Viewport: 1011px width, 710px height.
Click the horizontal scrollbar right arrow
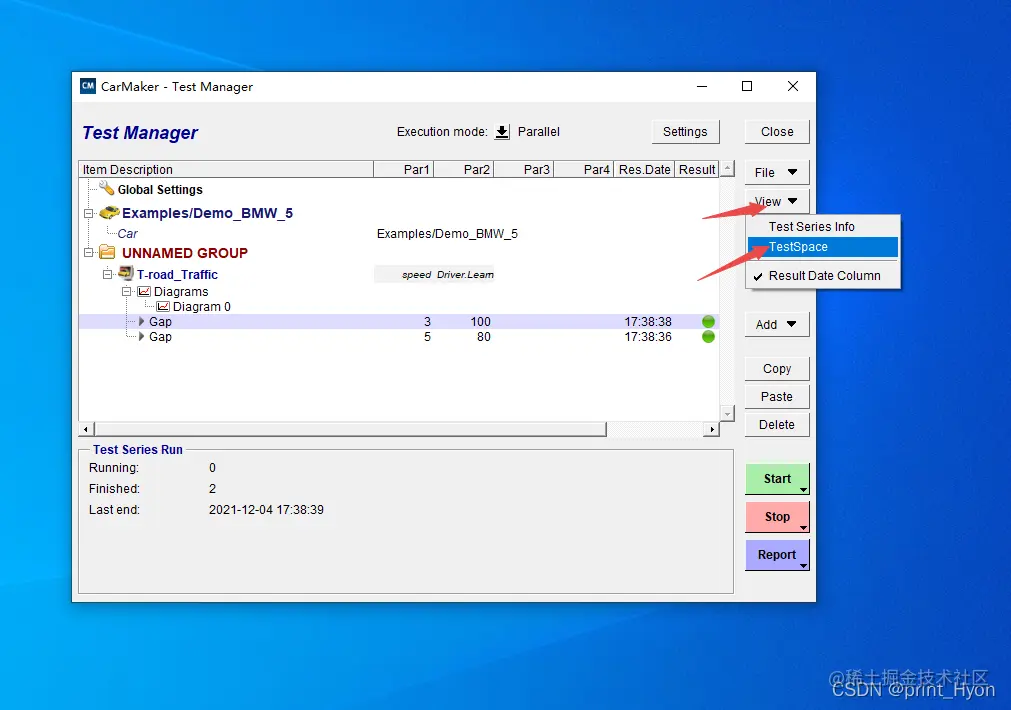[x=712, y=429]
